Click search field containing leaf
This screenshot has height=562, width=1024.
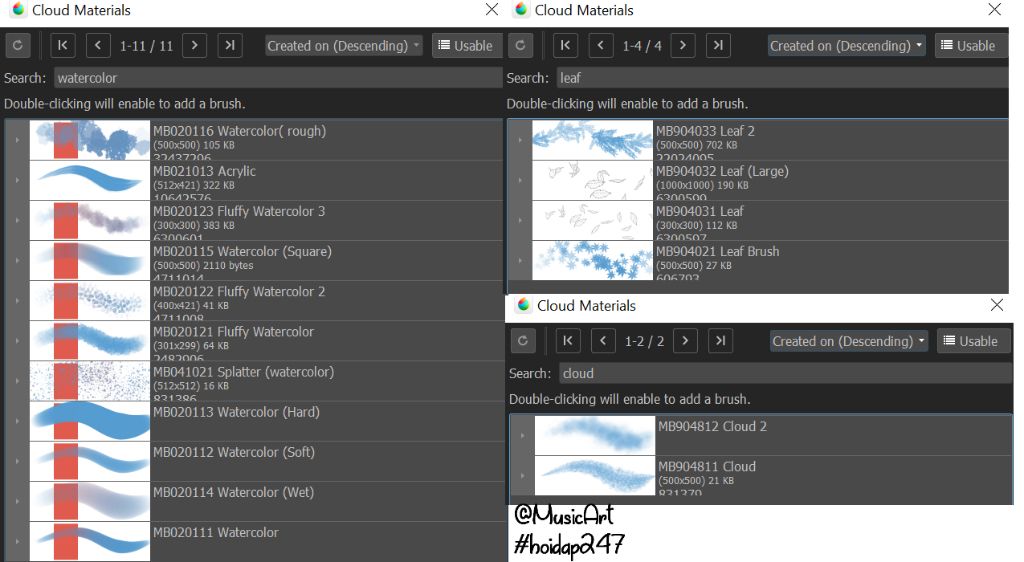(x=782, y=78)
